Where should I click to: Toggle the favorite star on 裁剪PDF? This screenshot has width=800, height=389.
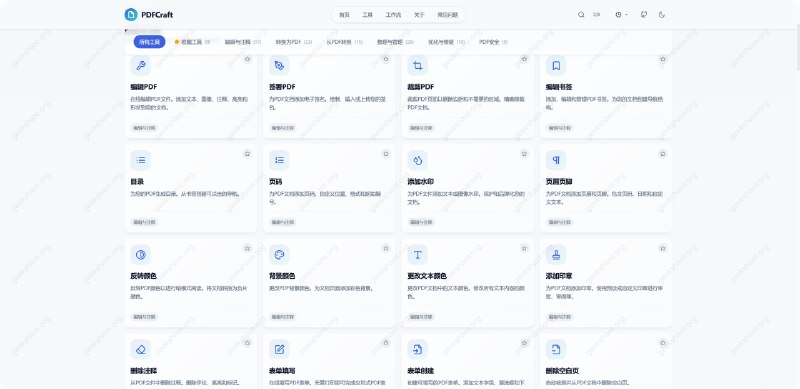click(524, 59)
